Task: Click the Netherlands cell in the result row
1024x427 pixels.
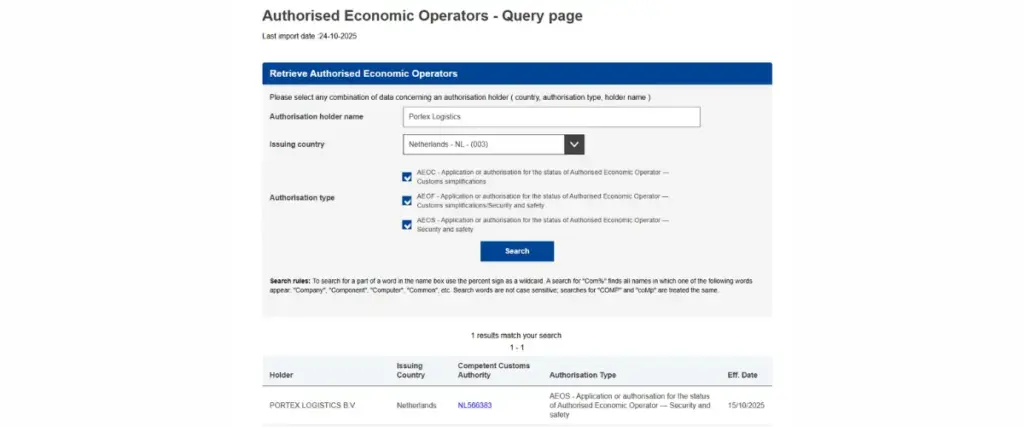Action: click(x=416, y=405)
